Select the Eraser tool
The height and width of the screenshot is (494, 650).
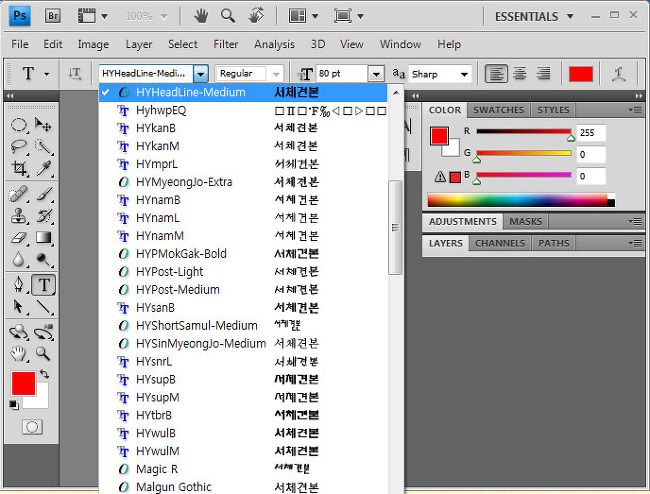pyautogui.click(x=19, y=237)
